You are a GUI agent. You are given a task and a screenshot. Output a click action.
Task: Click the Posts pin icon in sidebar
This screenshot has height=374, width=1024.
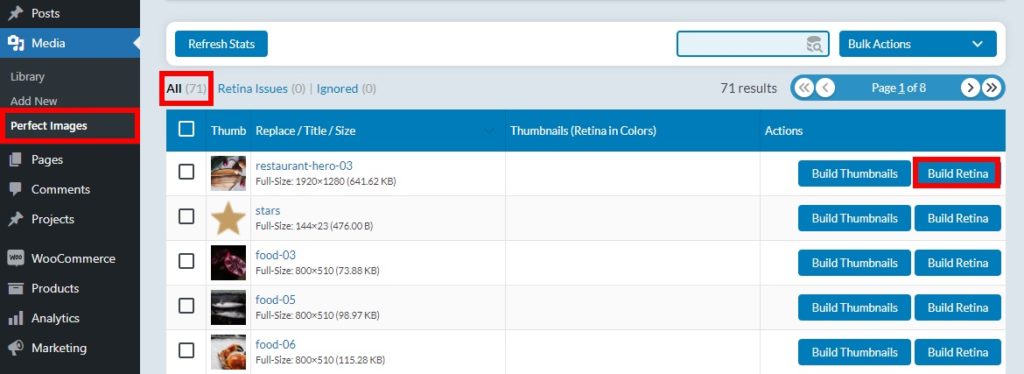[16, 13]
